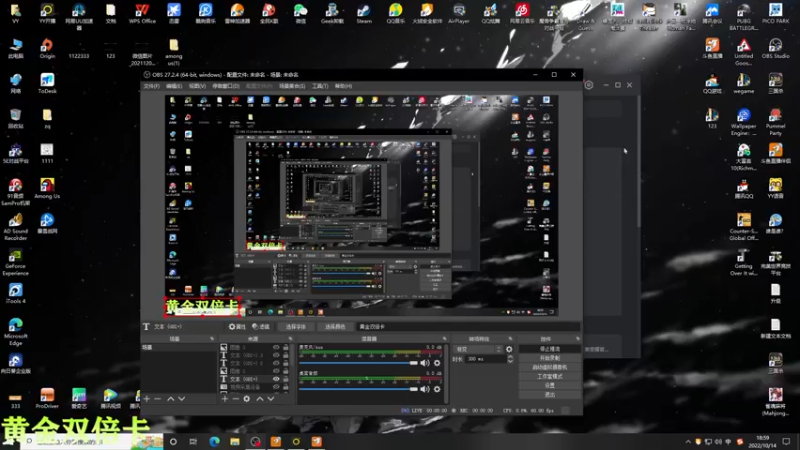Click the 开始录制 button
The height and width of the screenshot is (450, 800).
coord(549,358)
